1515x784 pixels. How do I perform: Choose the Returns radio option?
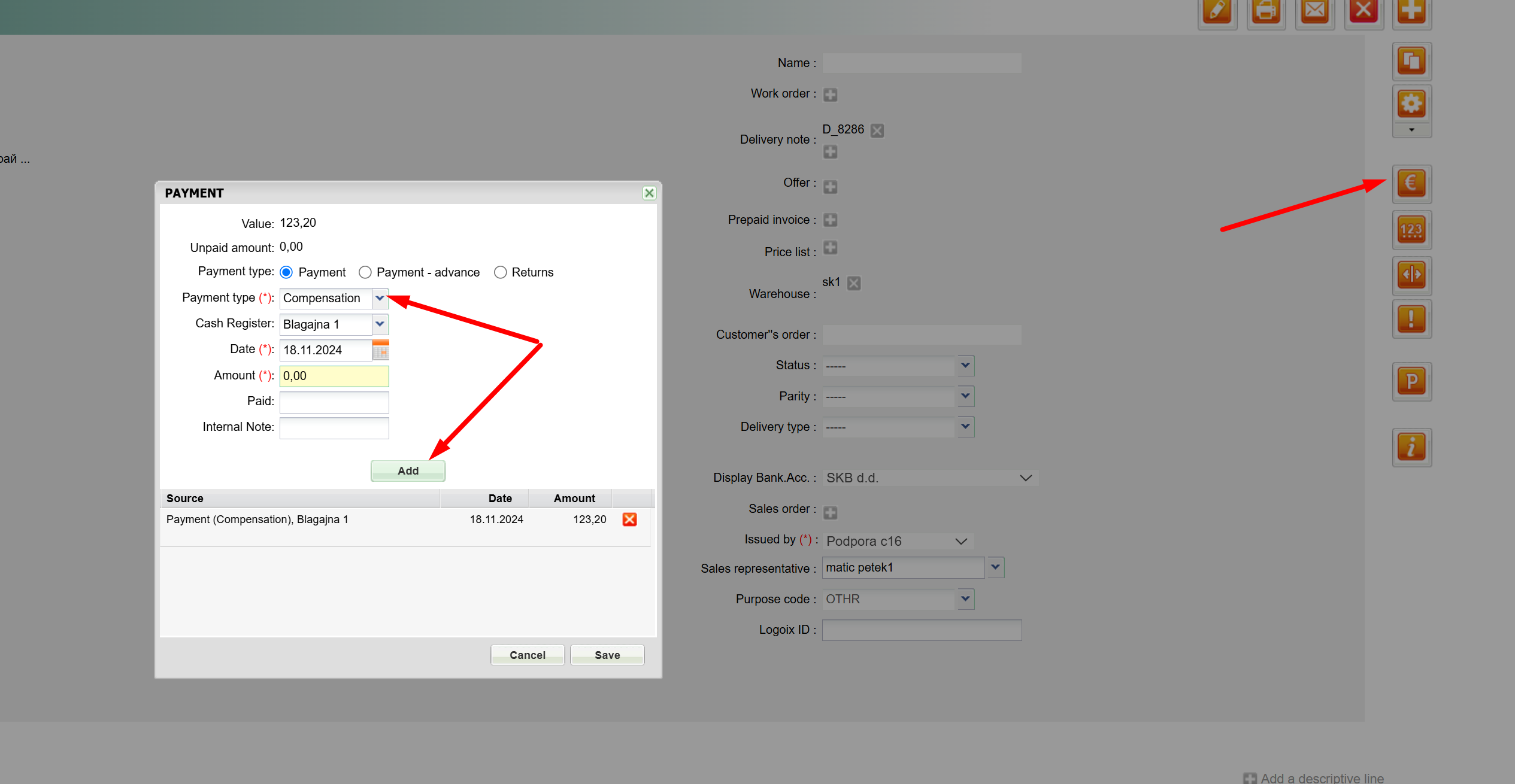(x=500, y=272)
